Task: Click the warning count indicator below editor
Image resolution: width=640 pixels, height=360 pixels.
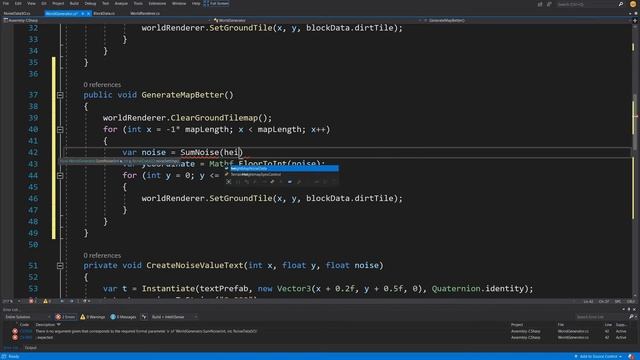Action: (x=47, y=301)
